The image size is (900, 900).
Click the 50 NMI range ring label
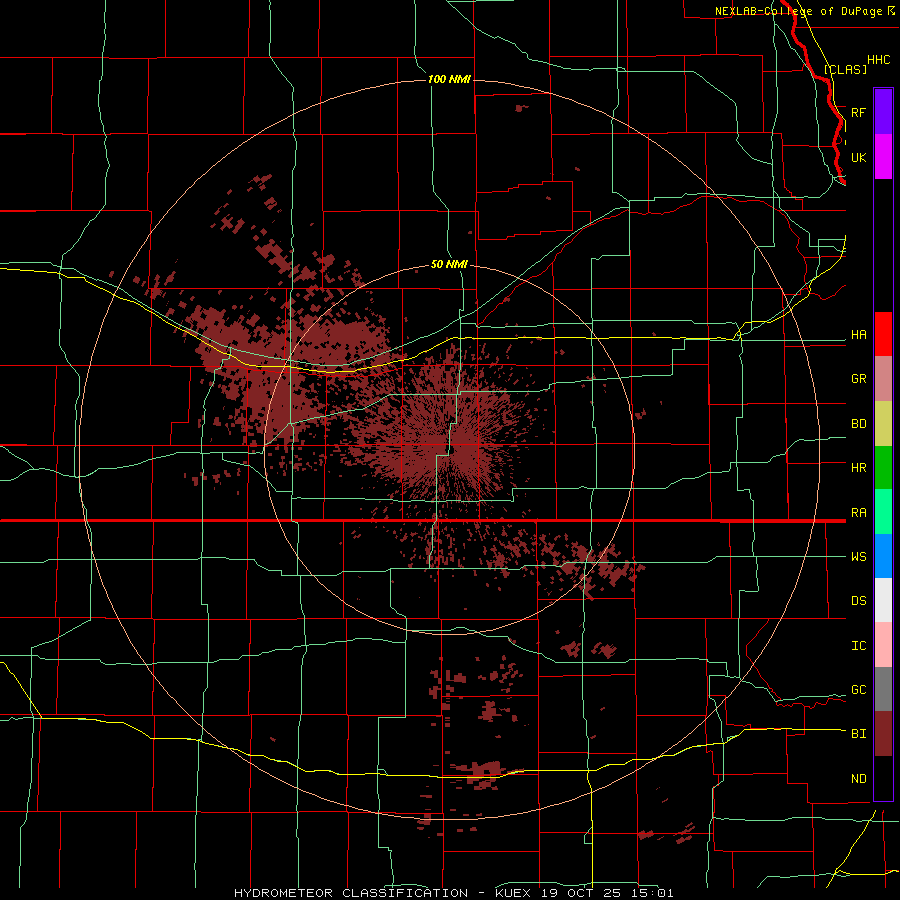449,264
